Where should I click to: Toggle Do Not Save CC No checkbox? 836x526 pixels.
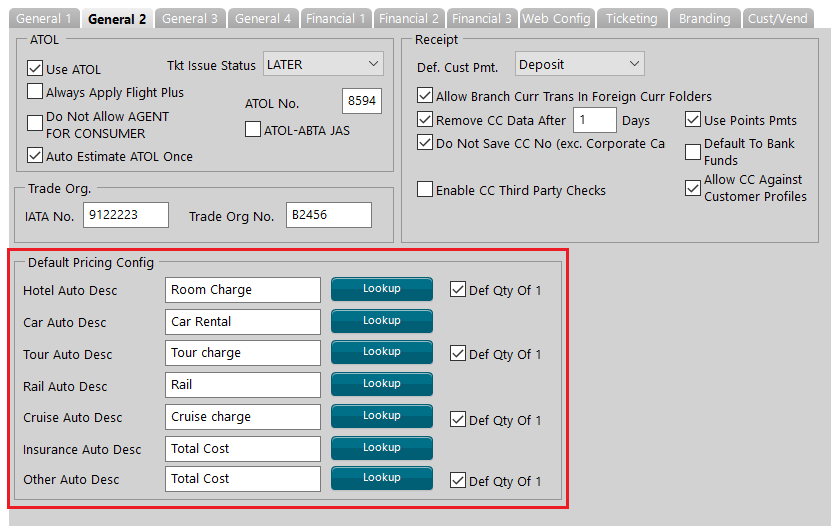[x=425, y=142]
